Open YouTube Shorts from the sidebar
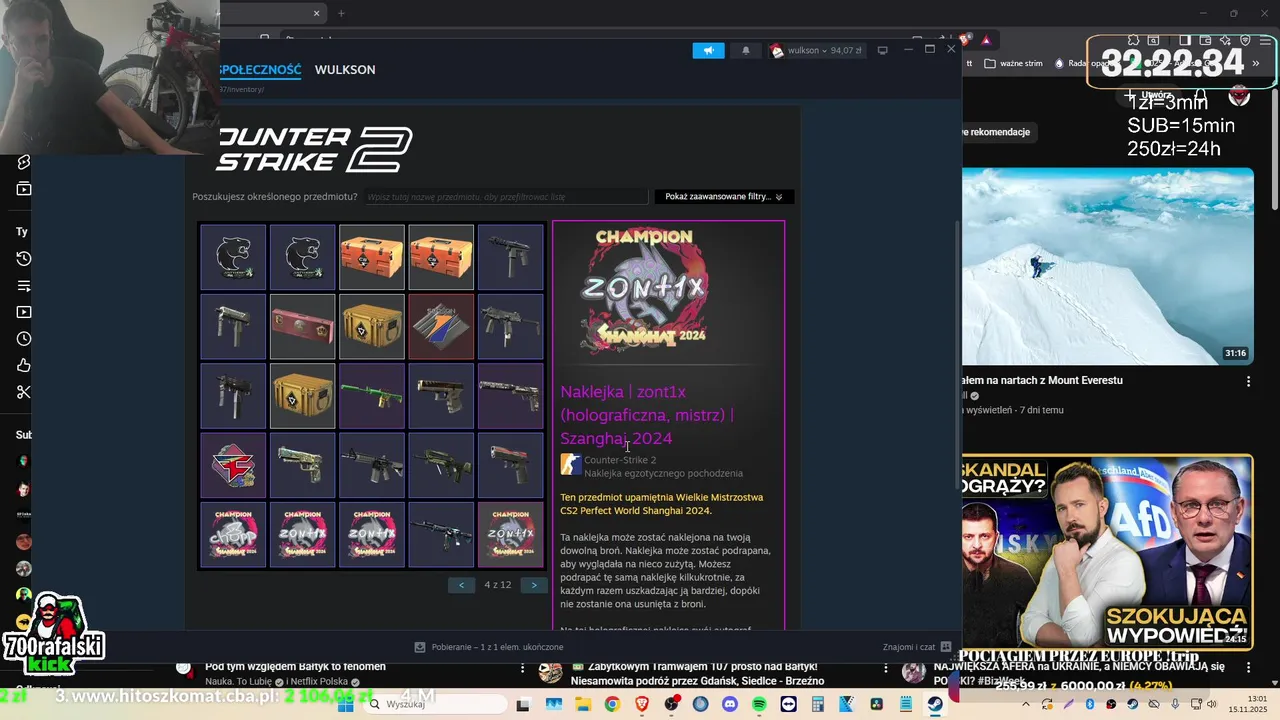1280x720 pixels. [23, 162]
